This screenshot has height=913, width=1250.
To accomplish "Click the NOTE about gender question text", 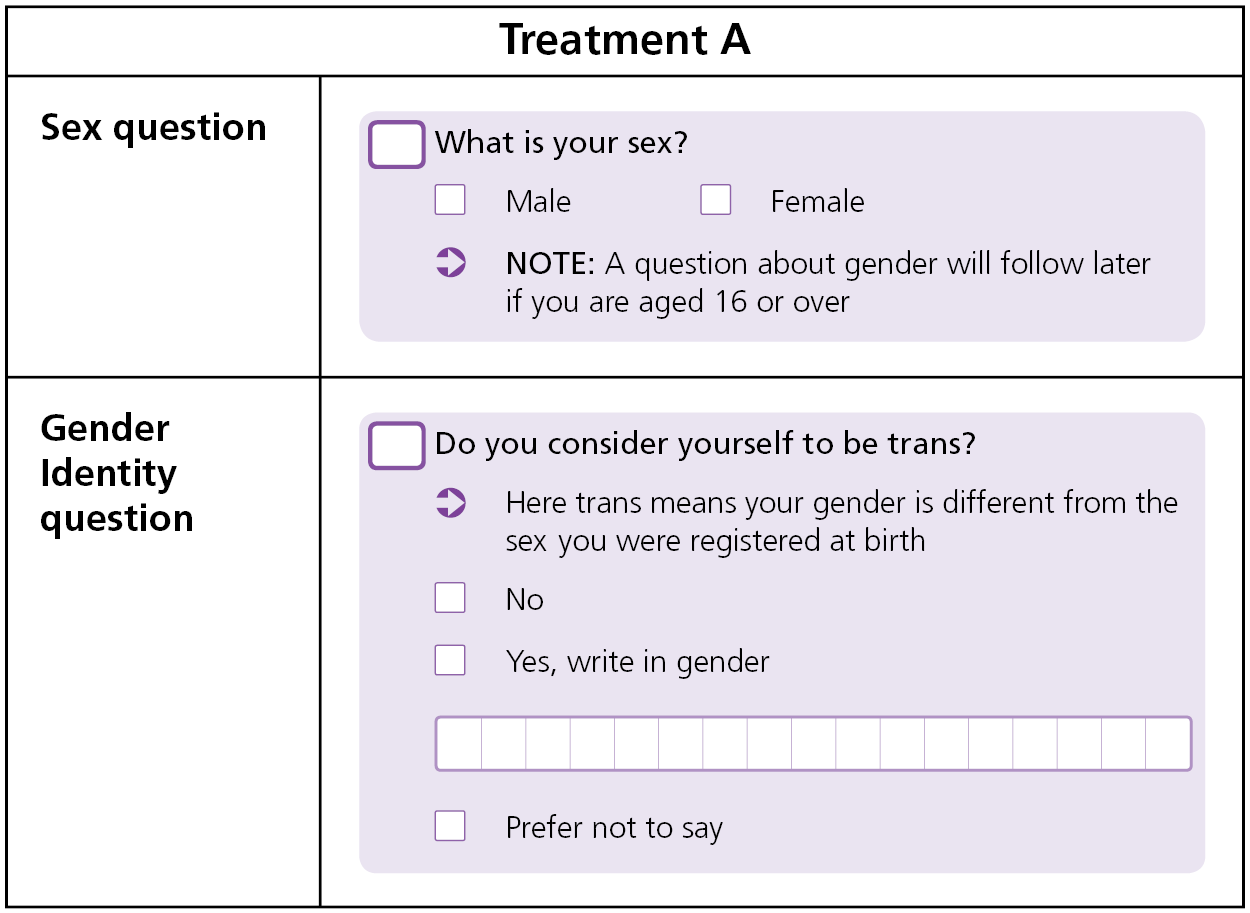I will 828,282.
